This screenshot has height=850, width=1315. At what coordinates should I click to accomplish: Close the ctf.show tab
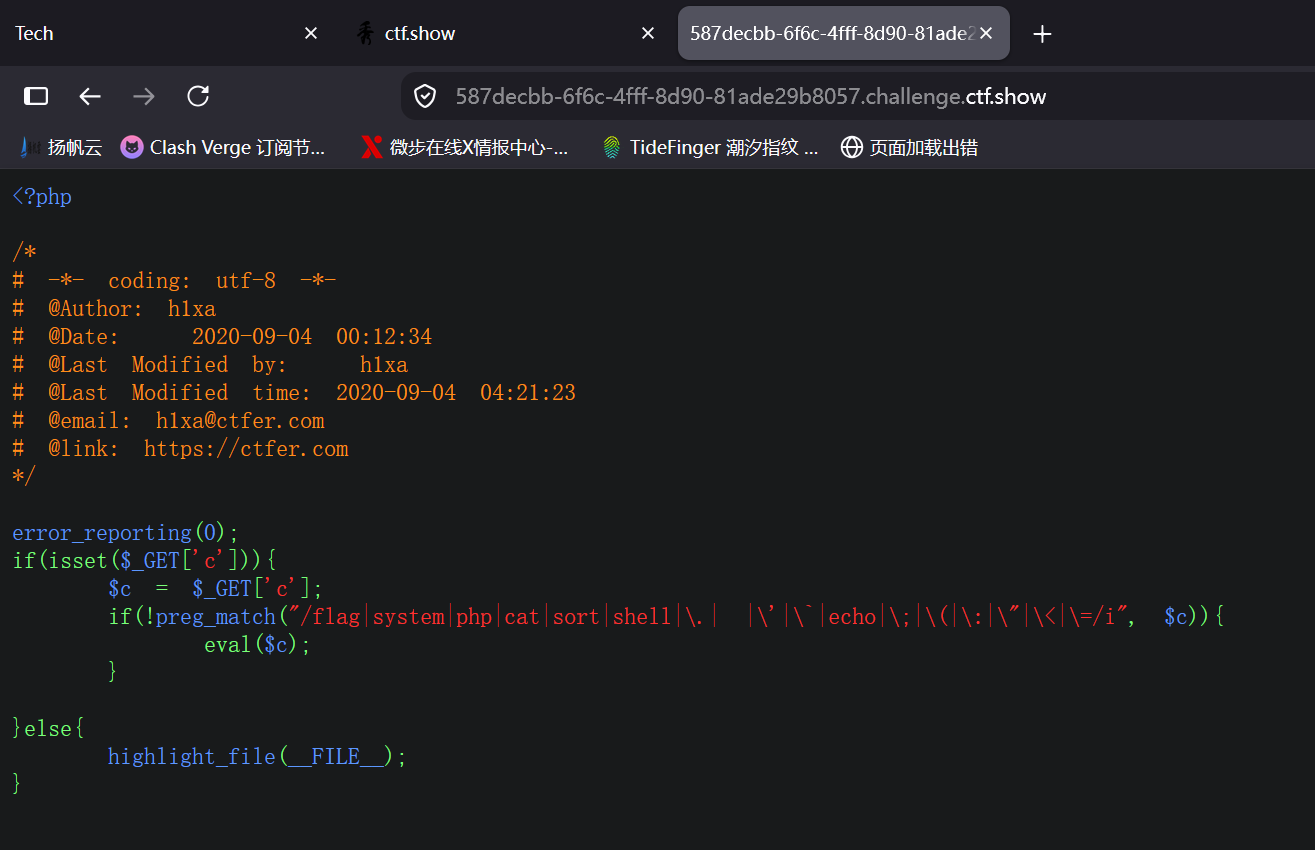[x=648, y=33]
